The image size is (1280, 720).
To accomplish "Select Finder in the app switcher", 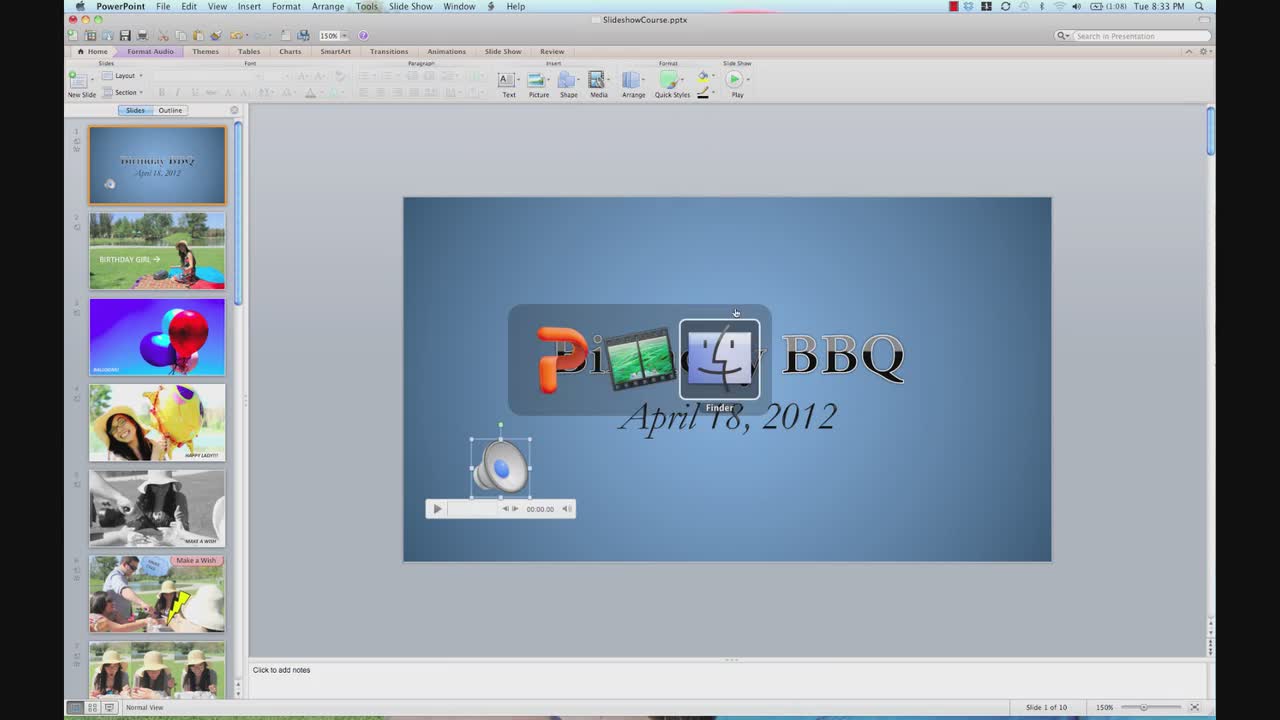I will [720, 360].
